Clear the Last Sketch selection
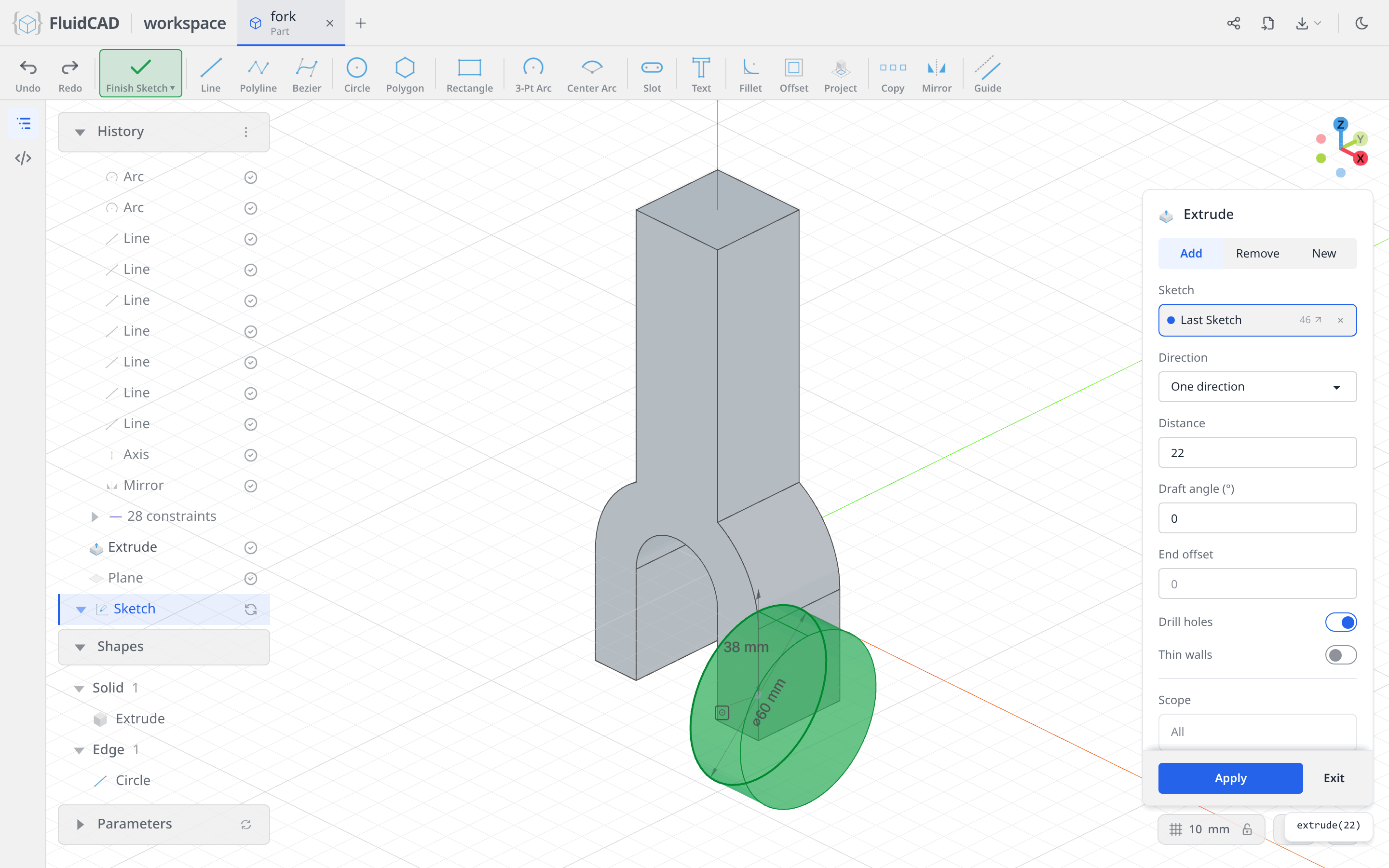Image resolution: width=1389 pixels, height=868 pixels. [x=1340, y=320]
